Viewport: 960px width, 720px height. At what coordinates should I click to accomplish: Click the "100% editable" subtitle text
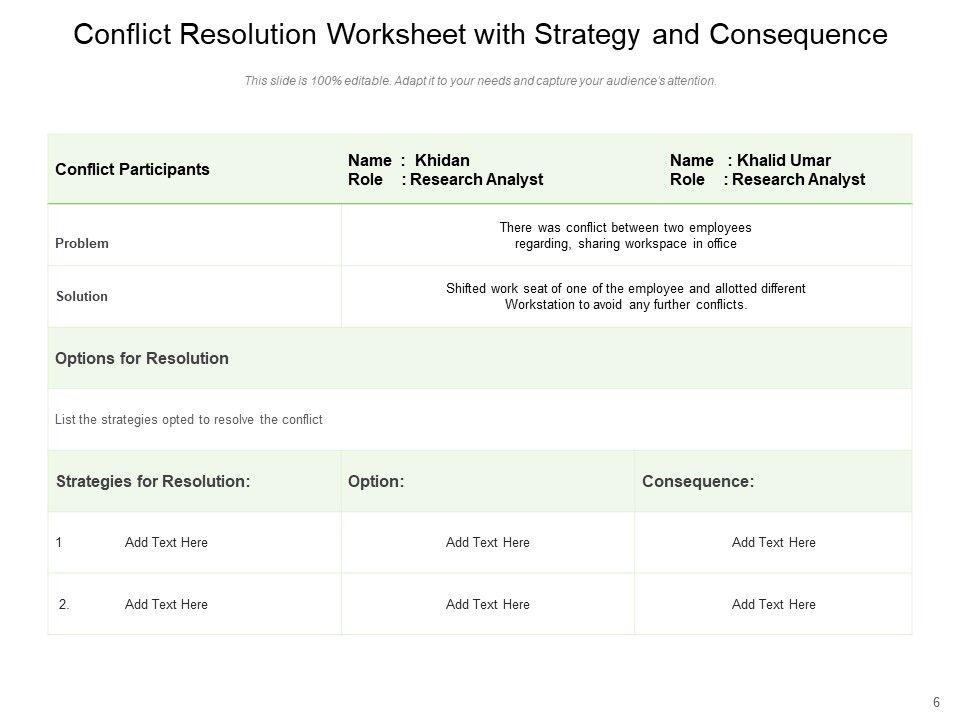(x=480, y=82)
